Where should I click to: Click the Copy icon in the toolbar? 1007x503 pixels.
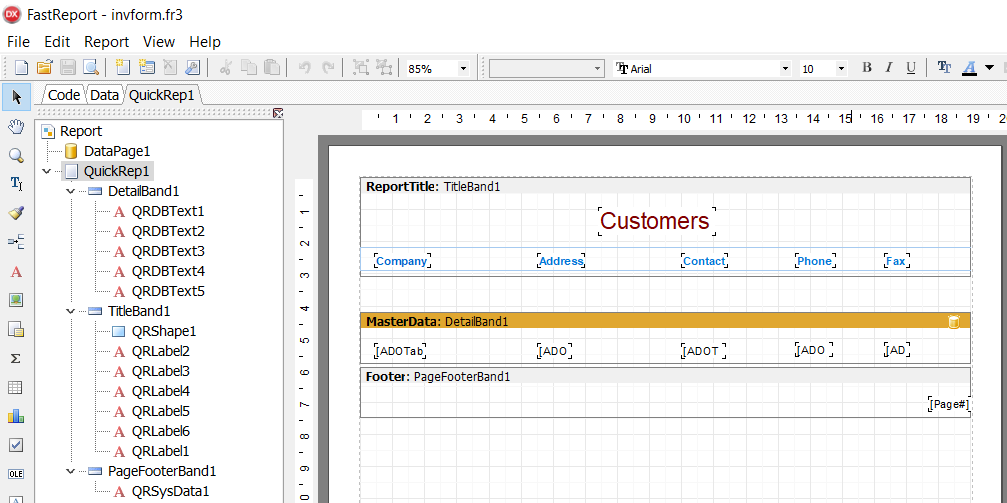[x=249, y=68]
